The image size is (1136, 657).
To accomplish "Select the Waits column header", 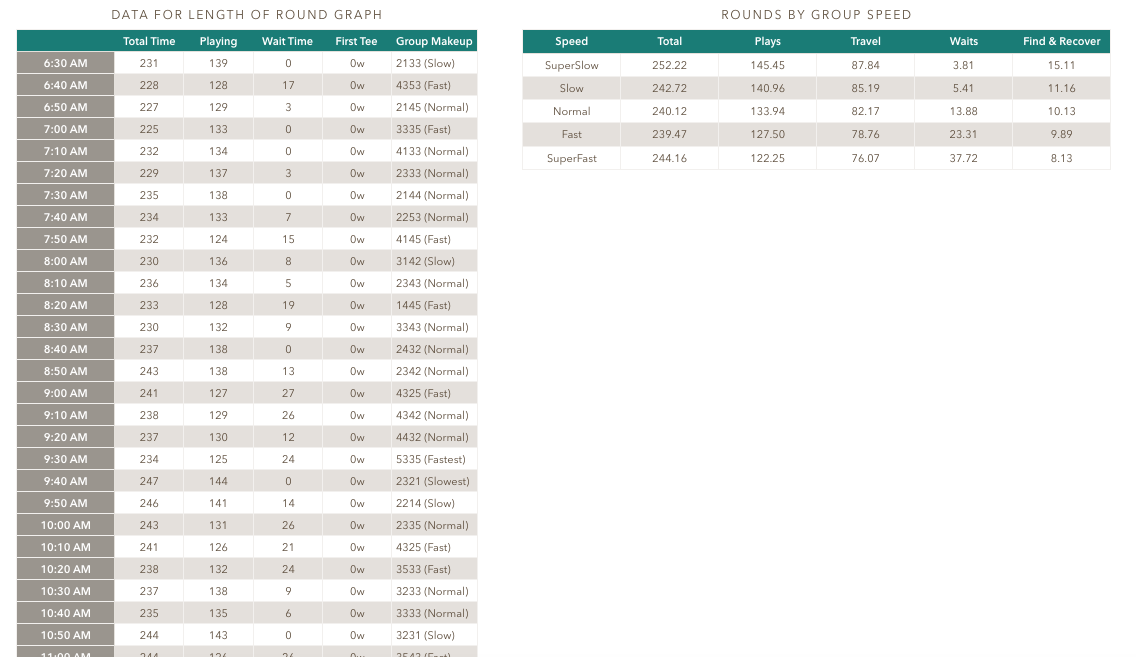I will click(x=963, y=41).
